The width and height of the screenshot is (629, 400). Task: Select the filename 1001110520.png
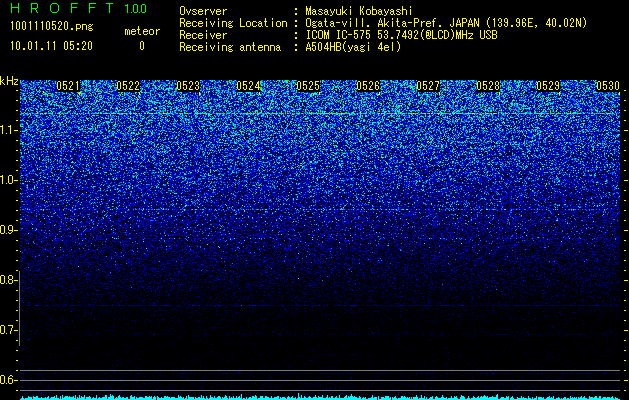pyautogui.click(x=51, y=26)
